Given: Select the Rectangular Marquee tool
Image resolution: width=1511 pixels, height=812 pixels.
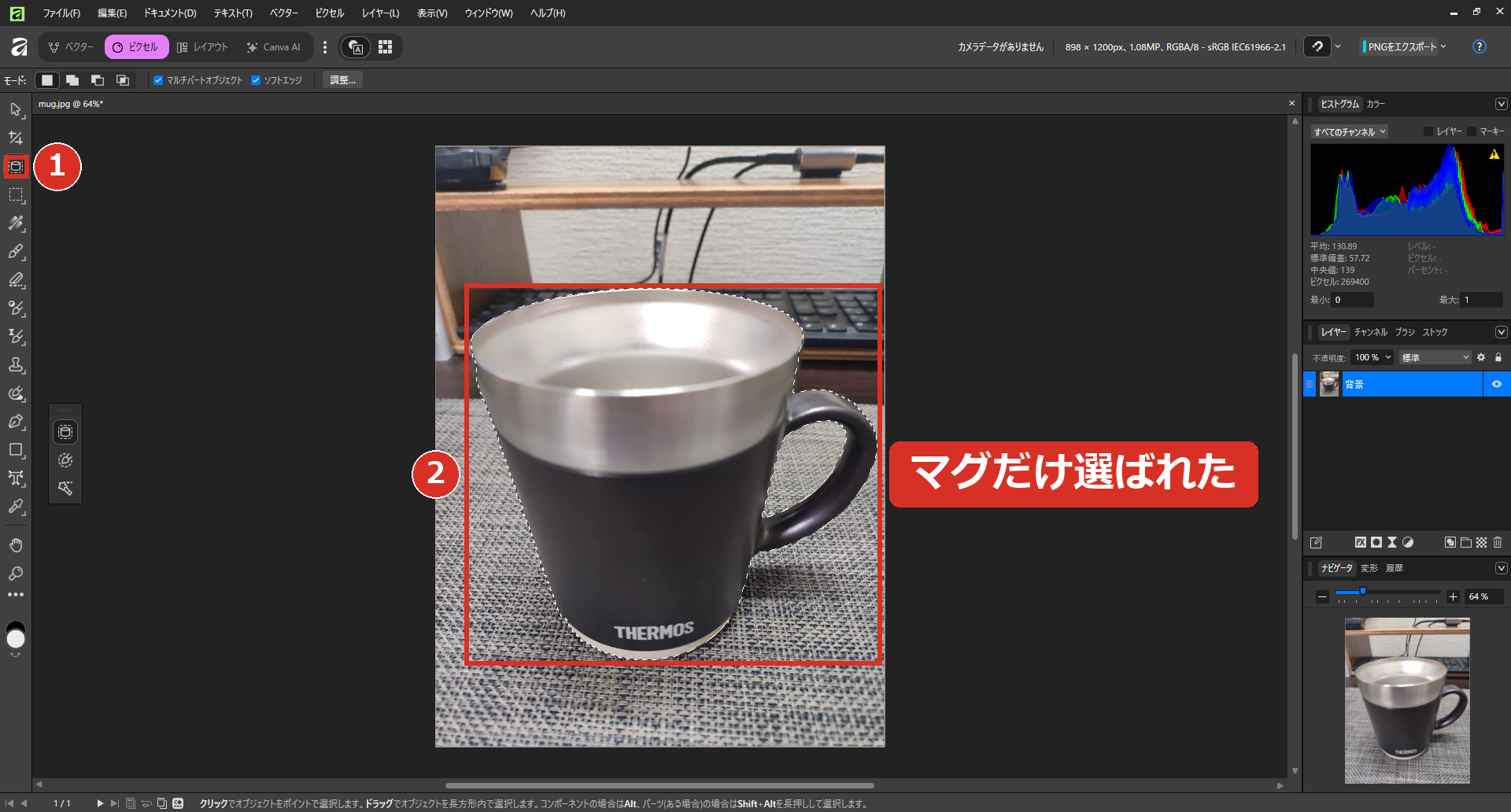Looking at the screenshot, I should pos(16,194).
